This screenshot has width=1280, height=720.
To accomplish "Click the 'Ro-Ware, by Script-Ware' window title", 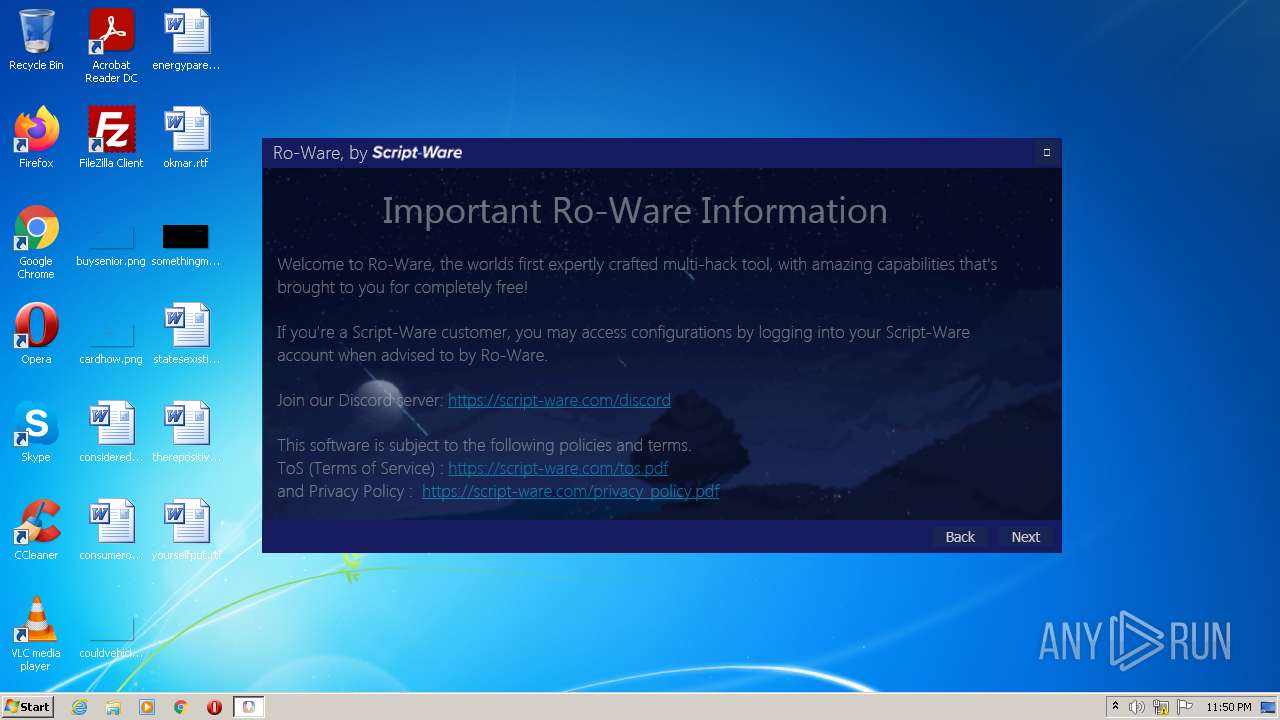I will (367, 153).
